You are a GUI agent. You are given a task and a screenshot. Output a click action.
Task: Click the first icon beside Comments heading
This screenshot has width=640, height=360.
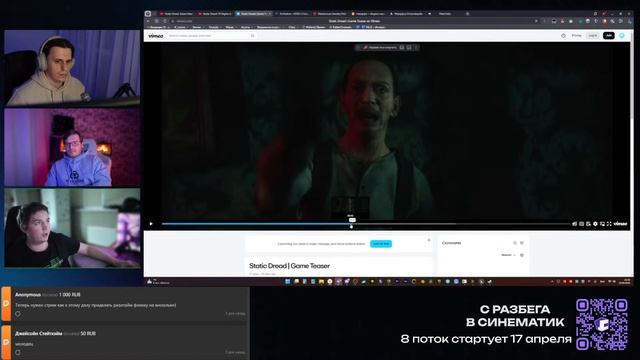click(515, 243)
